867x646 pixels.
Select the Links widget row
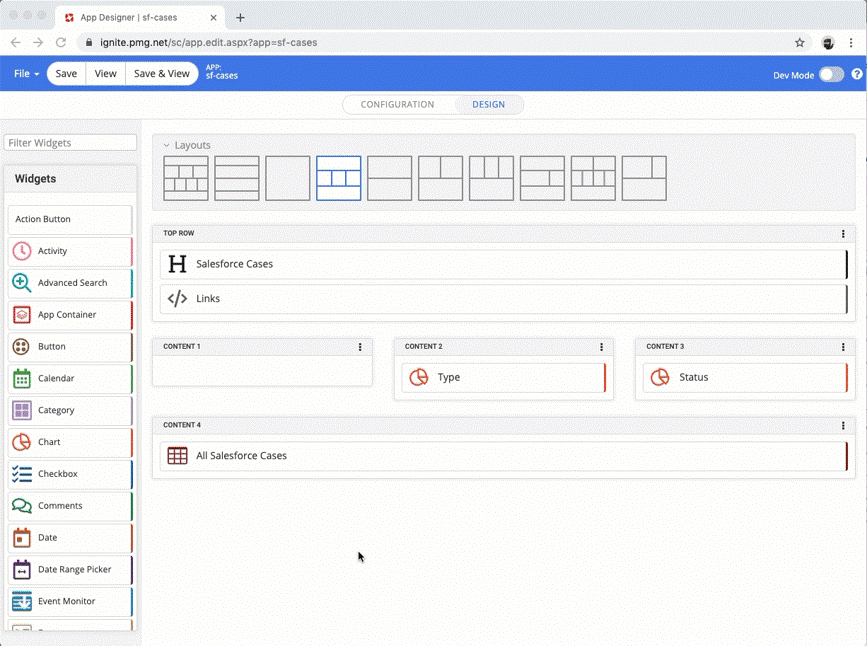pyautogui.click(x=504, y=299)
